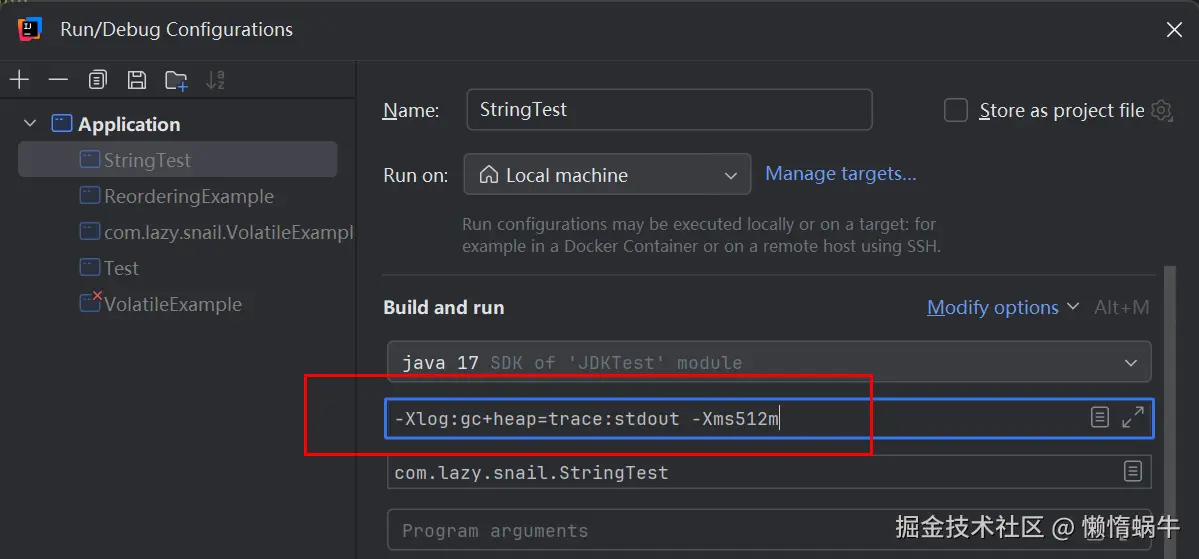The image size is (1199, 559).
Task: Click the Sort Configurations alphabetically icon
Action: [x=215, y=80]
